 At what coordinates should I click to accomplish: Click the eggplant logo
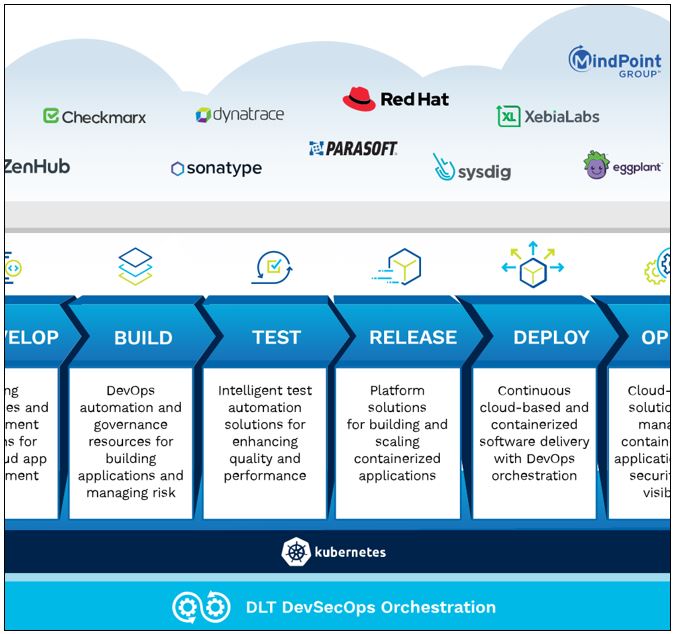(x=623, y=165)
